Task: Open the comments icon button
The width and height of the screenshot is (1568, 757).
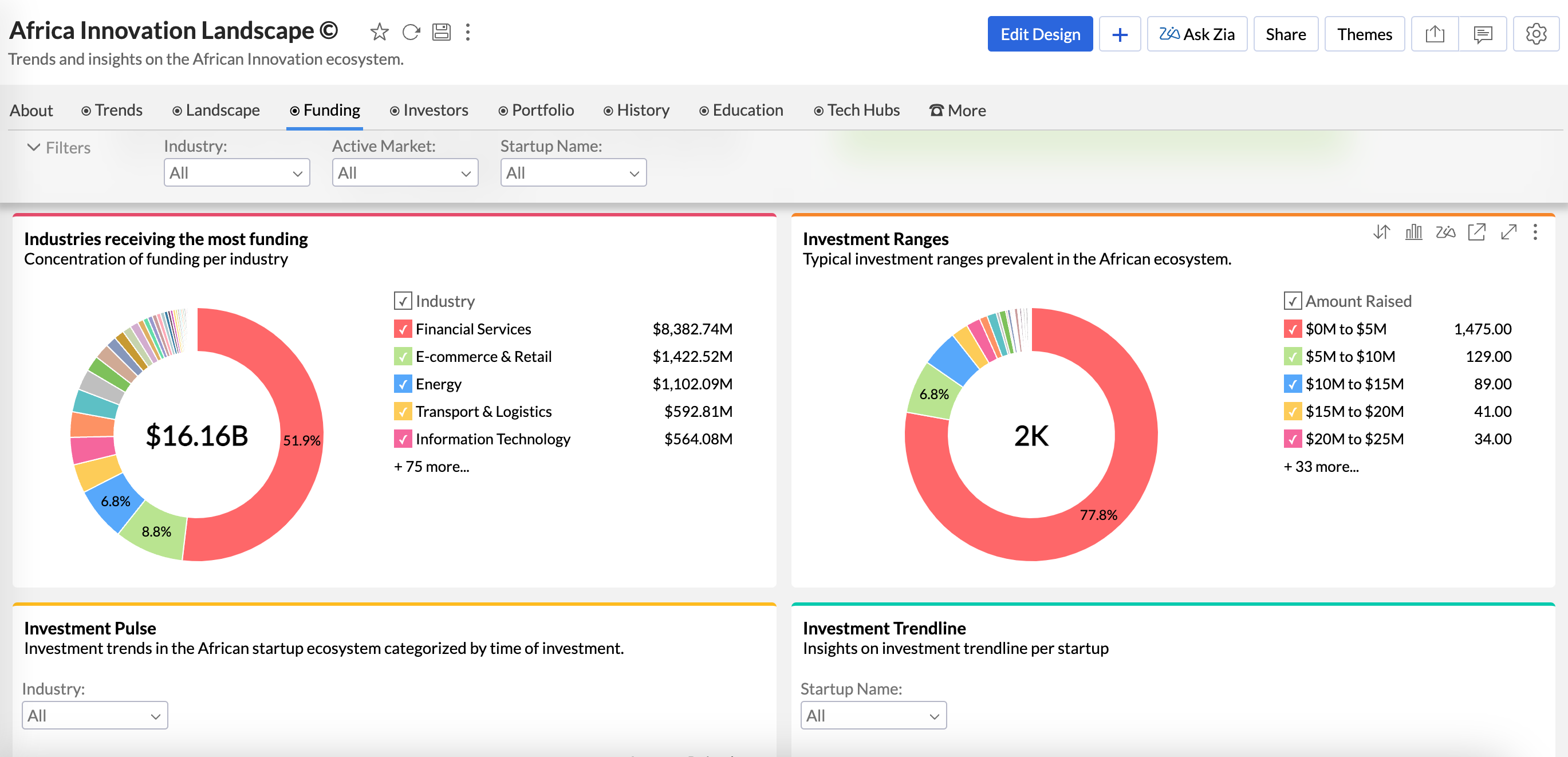Action: (1482, 34)
